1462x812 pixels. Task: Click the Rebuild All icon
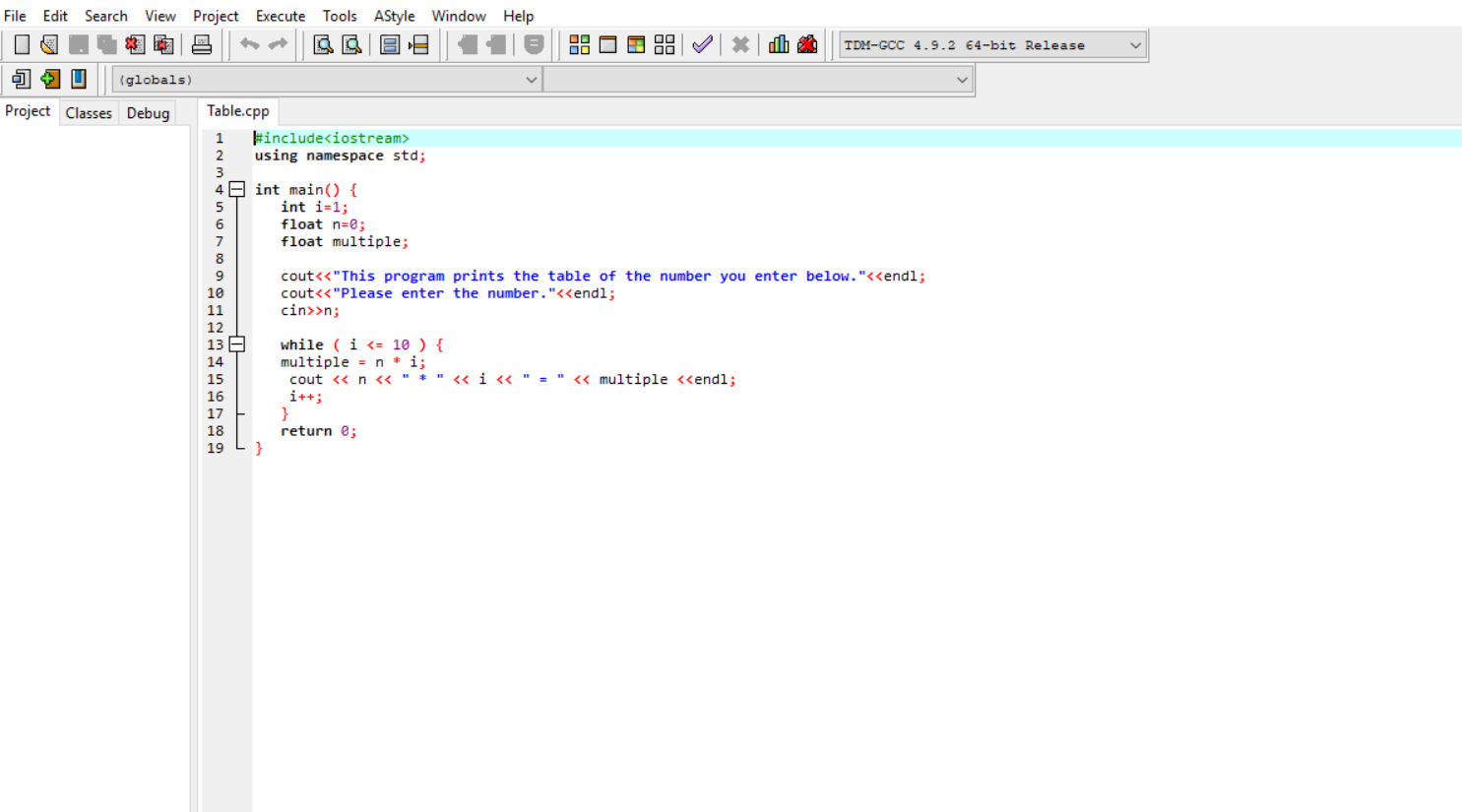665,45
